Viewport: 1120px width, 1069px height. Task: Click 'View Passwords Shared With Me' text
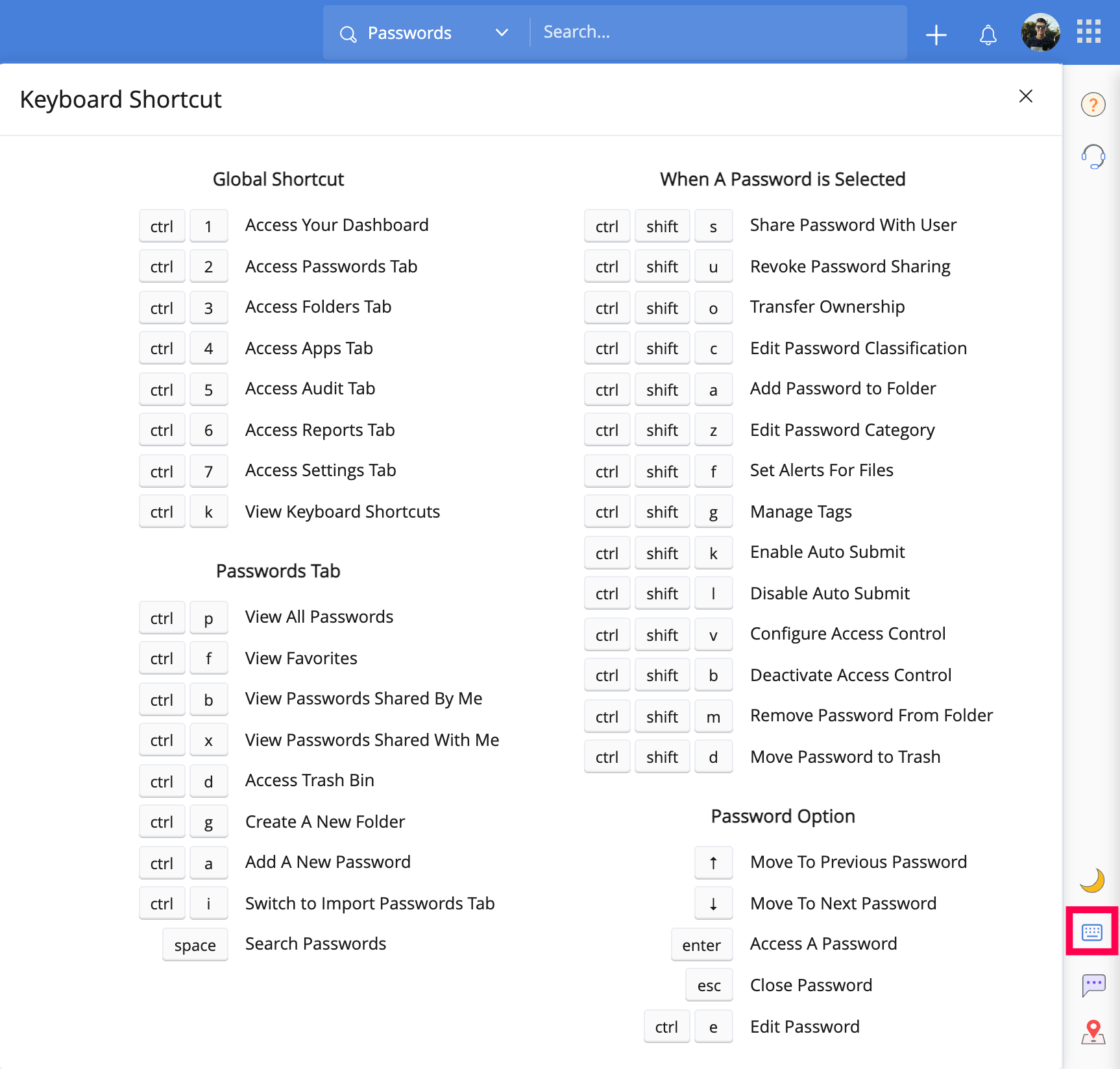(372, 740)
